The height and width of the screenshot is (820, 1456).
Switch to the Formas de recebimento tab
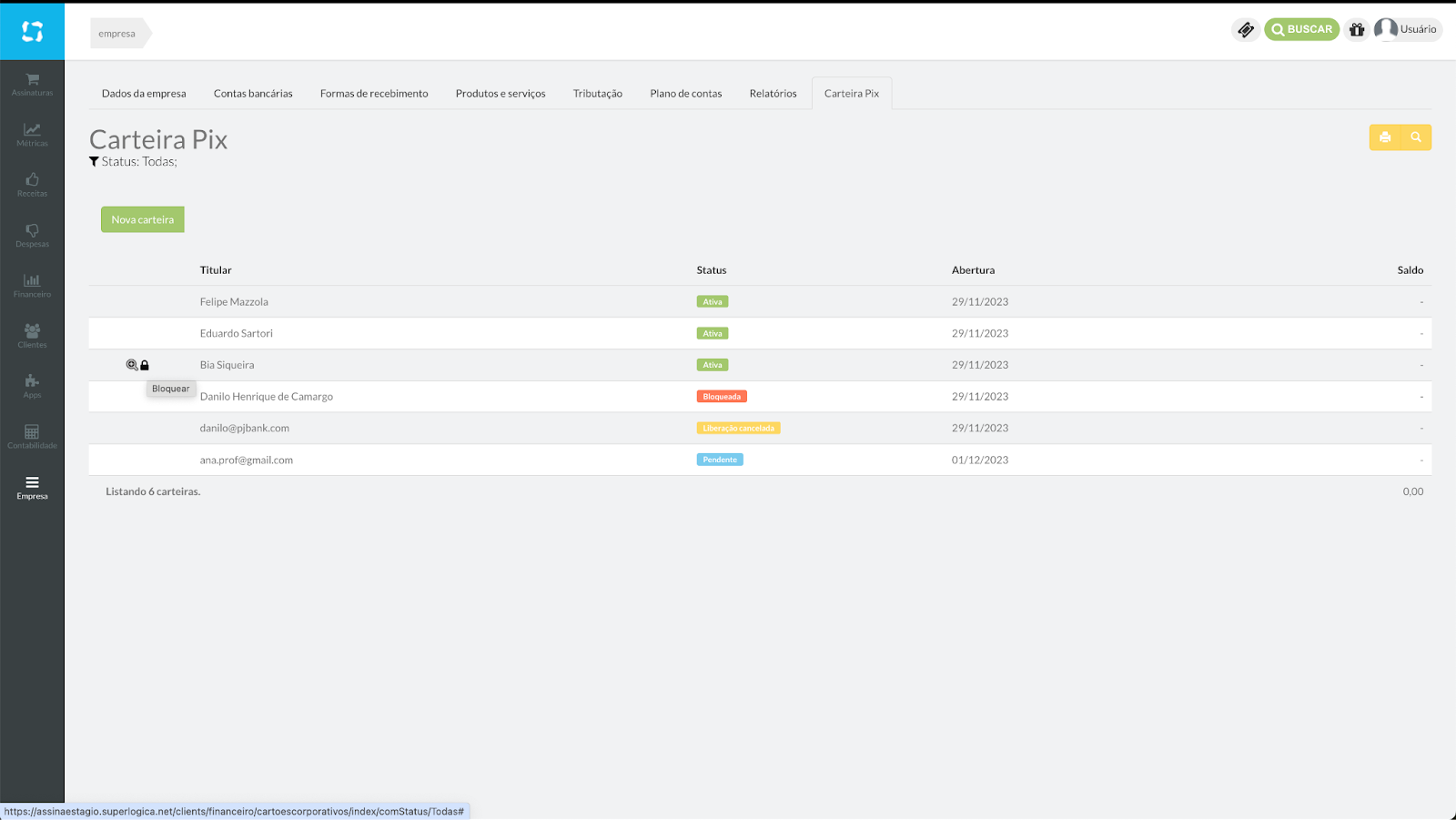(x=374, y=94)
